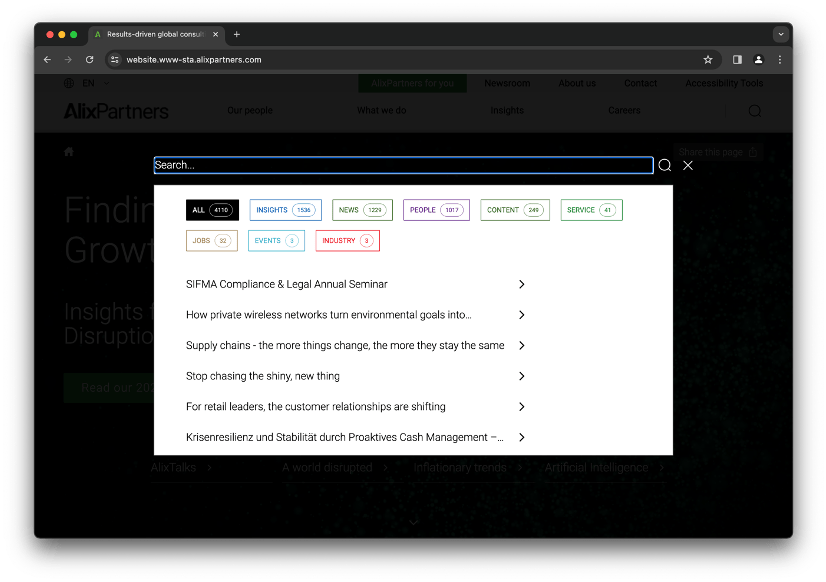Open About us in the top menu
This screenshot has height=582, width=826.
coord(577,83)
